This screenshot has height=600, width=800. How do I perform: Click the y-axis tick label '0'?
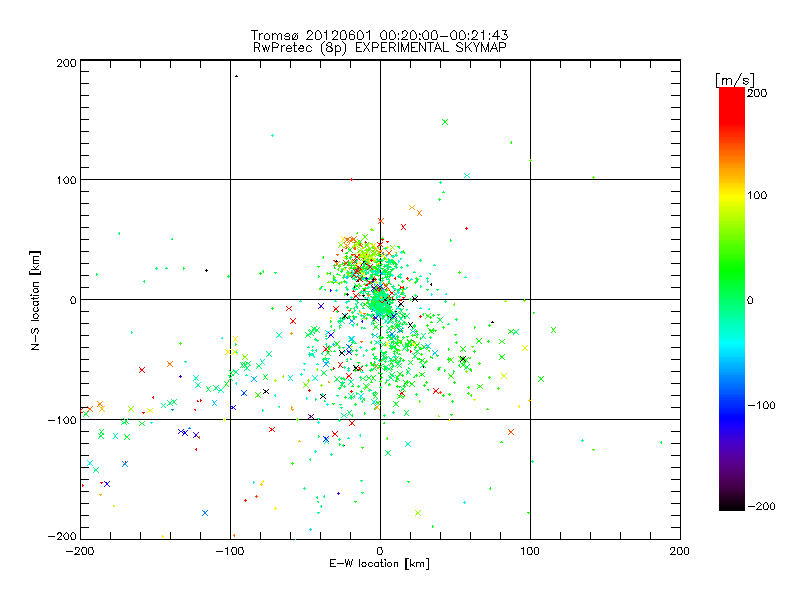point(73,300)
